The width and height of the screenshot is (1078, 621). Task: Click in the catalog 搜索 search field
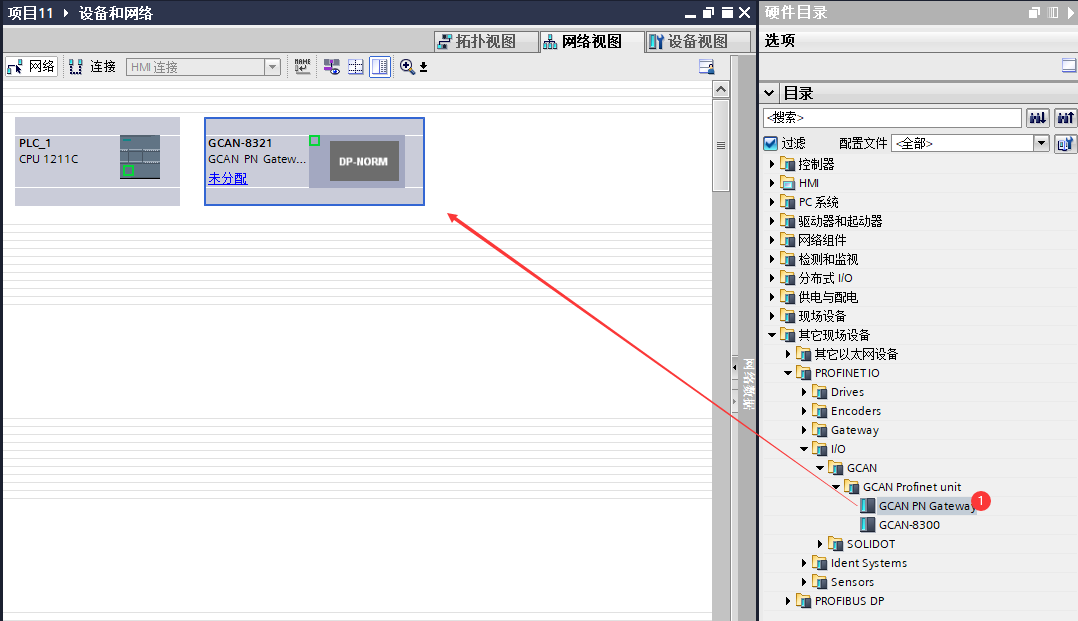(x=891, y=118)
